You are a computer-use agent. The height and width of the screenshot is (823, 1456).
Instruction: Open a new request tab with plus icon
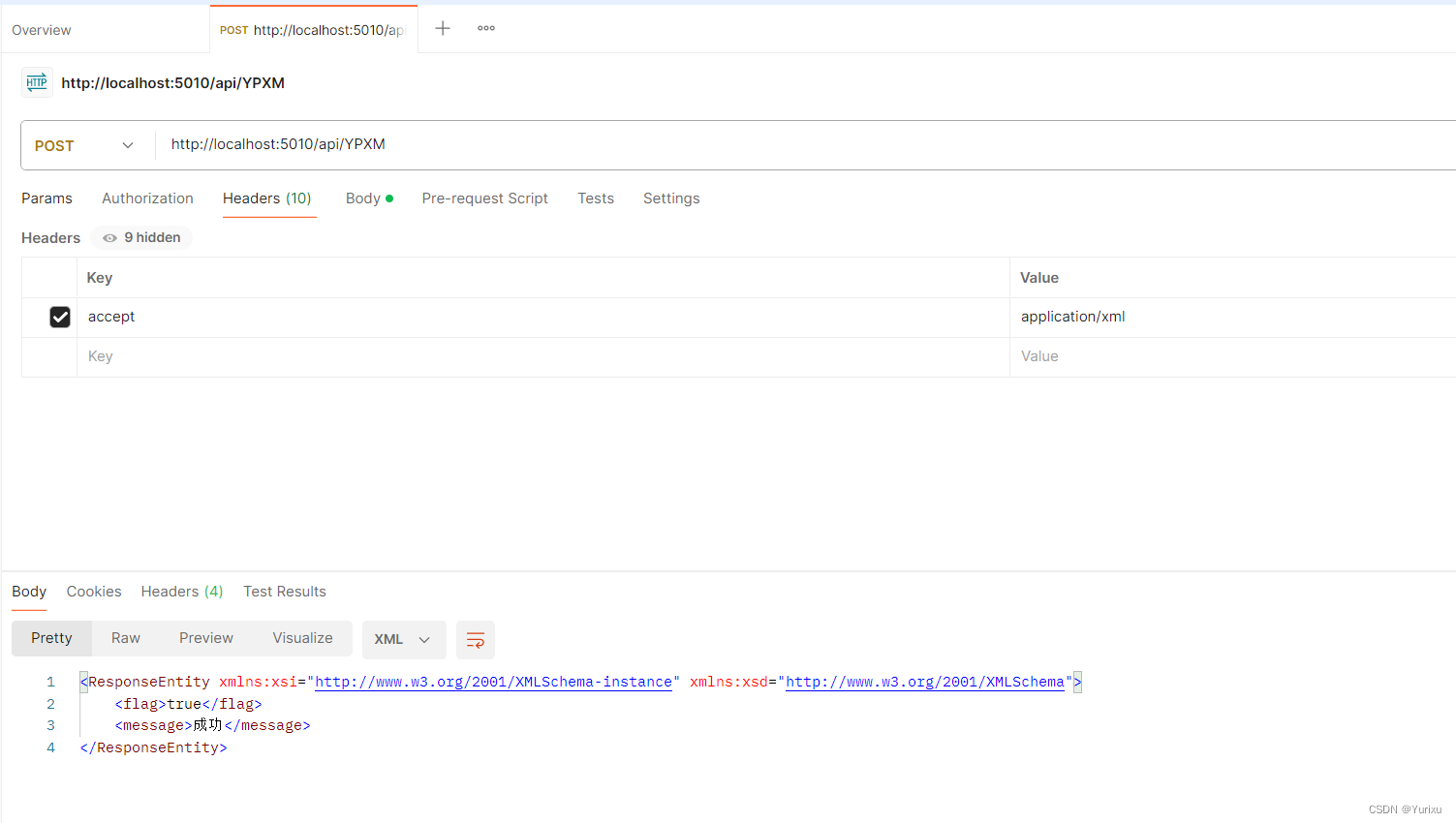click(443, 28)
